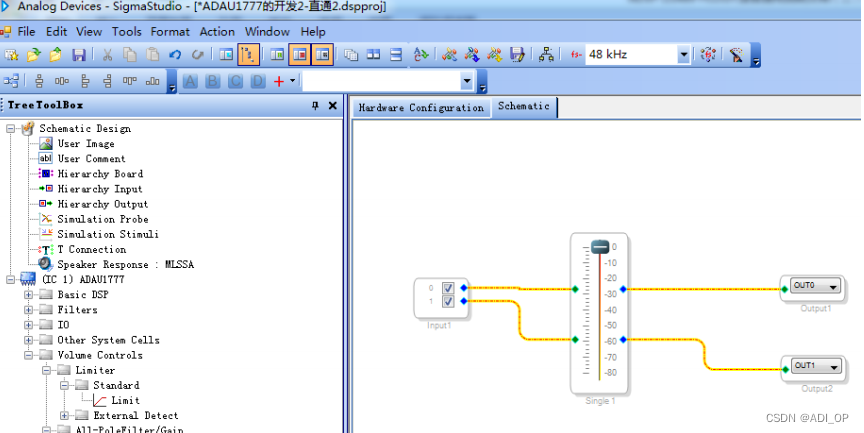Toggle button D in the toolbar
Screen dimensions: 864x433
pyautogui.click(x=258, y=82)
